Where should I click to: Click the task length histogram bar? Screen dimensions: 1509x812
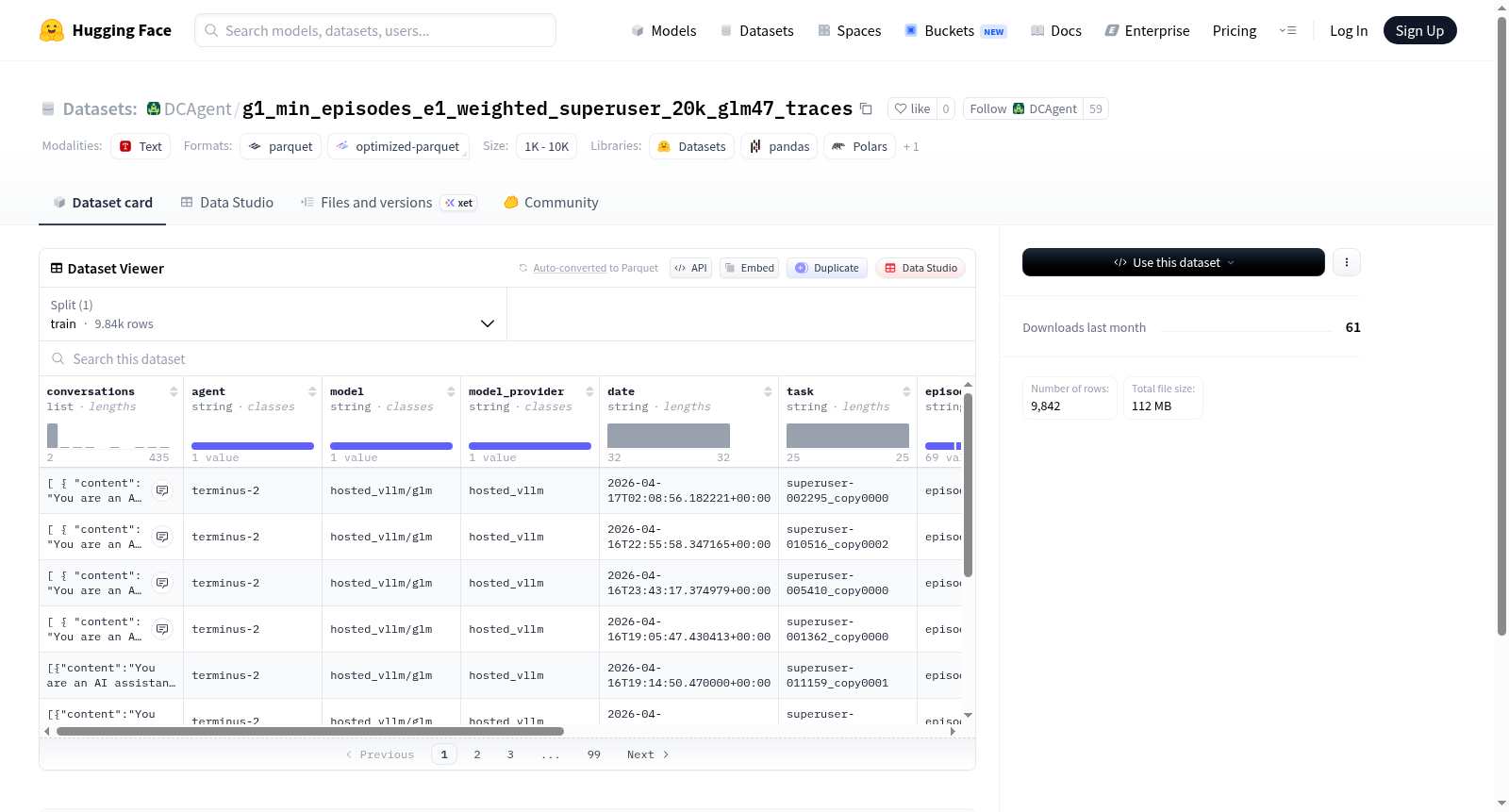pyautogui.click(x=848, y=436)
